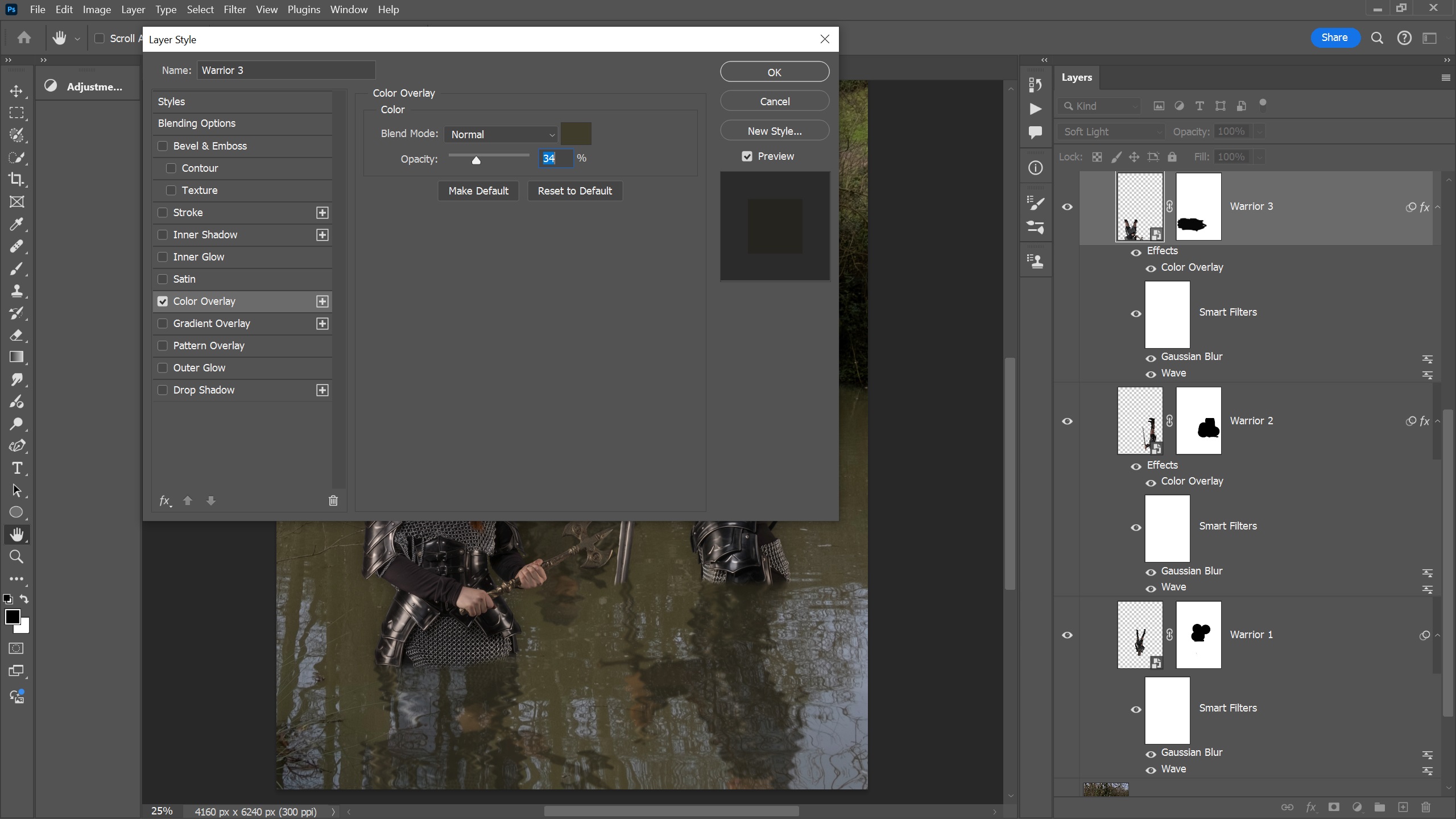
Task: Collapse Warrior 1 layer effects arrow
Action: (1438, 635)
